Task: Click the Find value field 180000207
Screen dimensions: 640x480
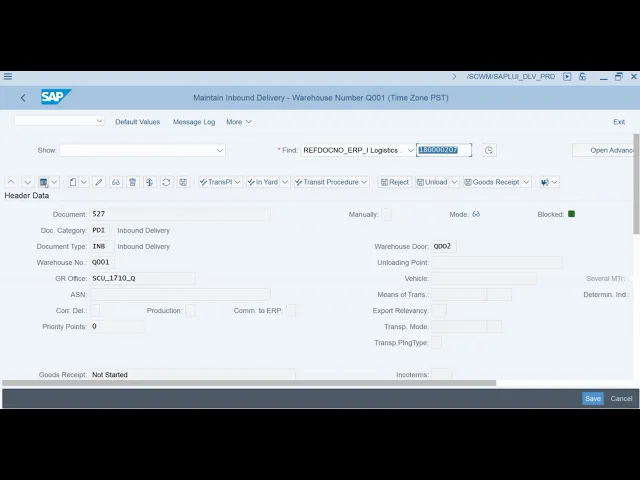Action: [x=444, y=150]
